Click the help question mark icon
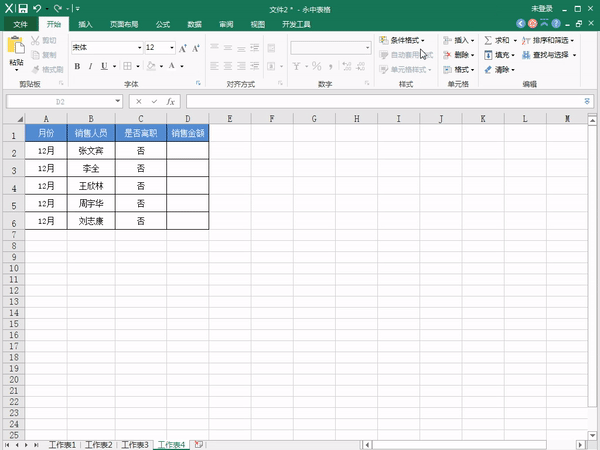Screen dimensions: 600x450 pyautogui.click(x=556, y=24)
